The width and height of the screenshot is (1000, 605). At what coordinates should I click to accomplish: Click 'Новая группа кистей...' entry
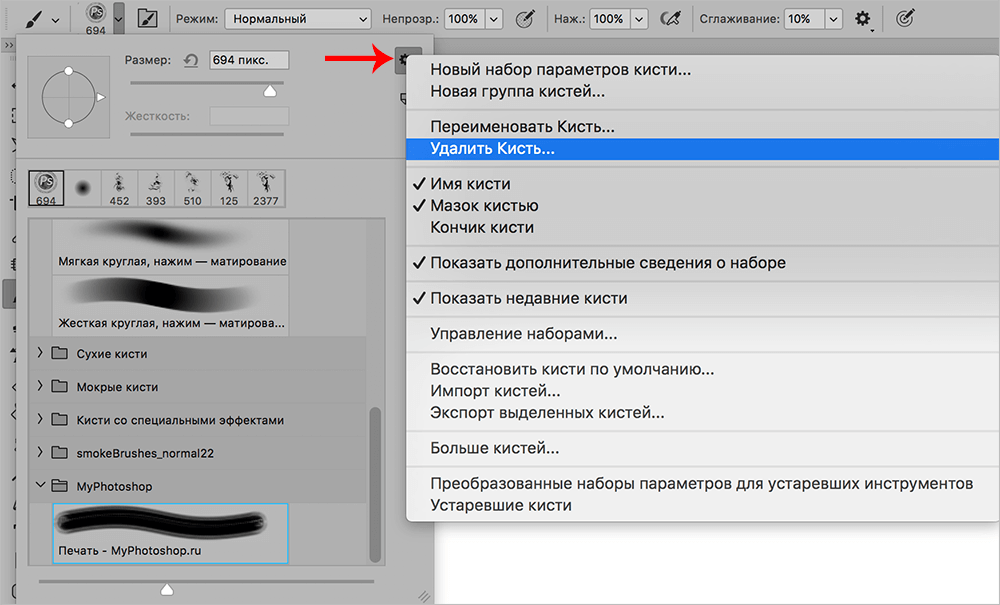(517, 91)
